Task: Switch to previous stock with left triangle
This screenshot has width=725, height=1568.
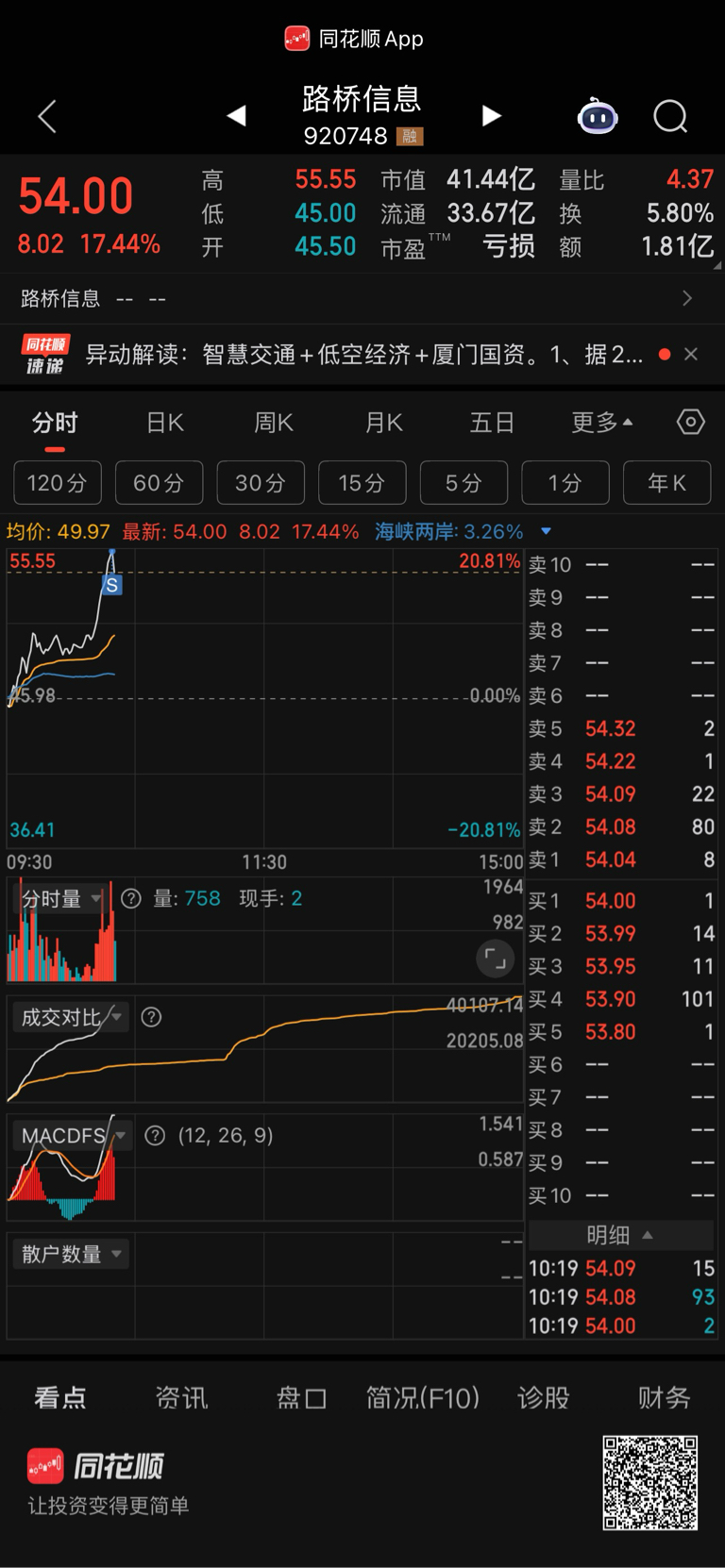Action: click(x=237, y=116)
